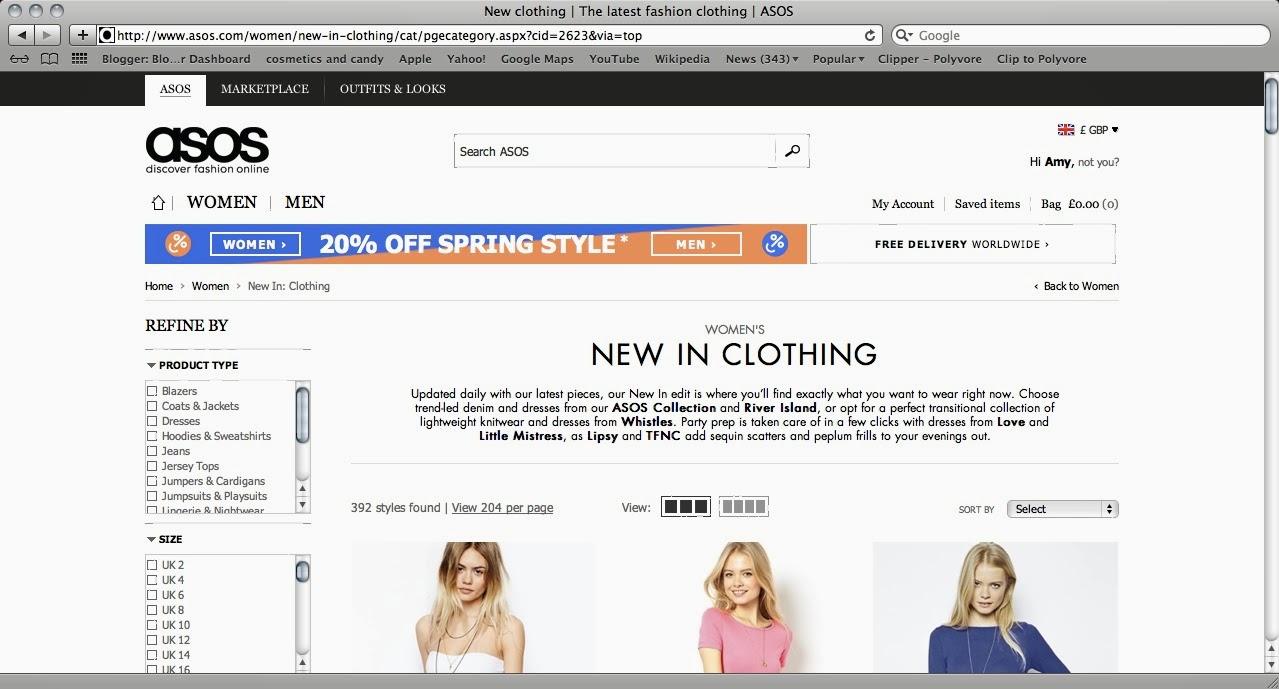Collapse the PRODUCT TYPE filter section

coord(193,365)
